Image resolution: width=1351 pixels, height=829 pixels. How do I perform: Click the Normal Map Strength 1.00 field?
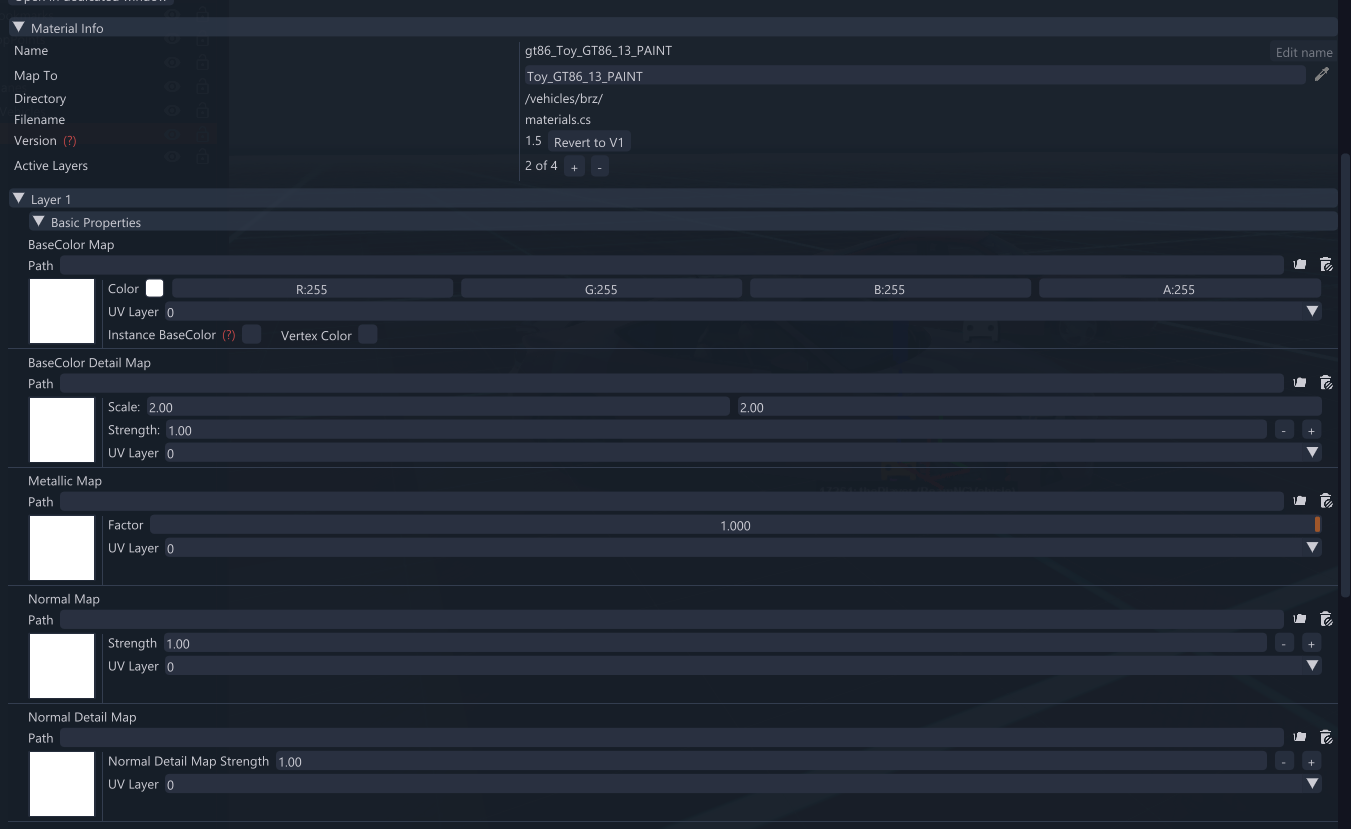tap(716, 643)
